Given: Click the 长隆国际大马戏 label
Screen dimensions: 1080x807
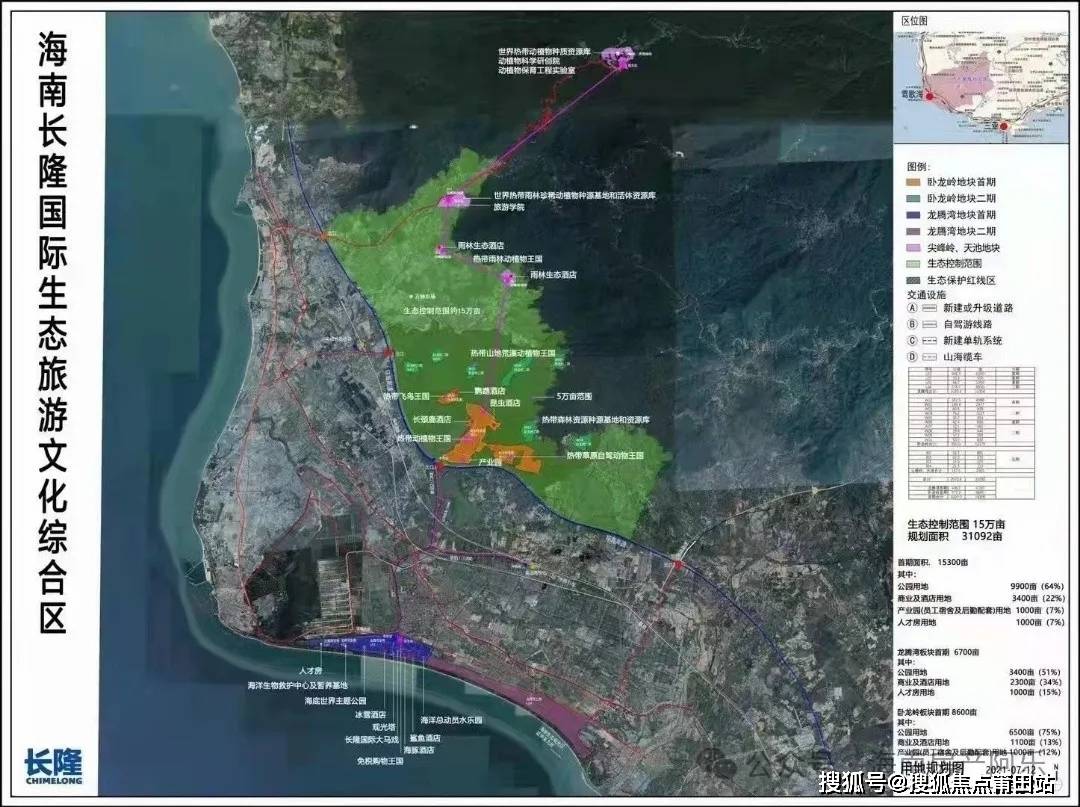Looking at the screenshot, I should pos(372,740).
